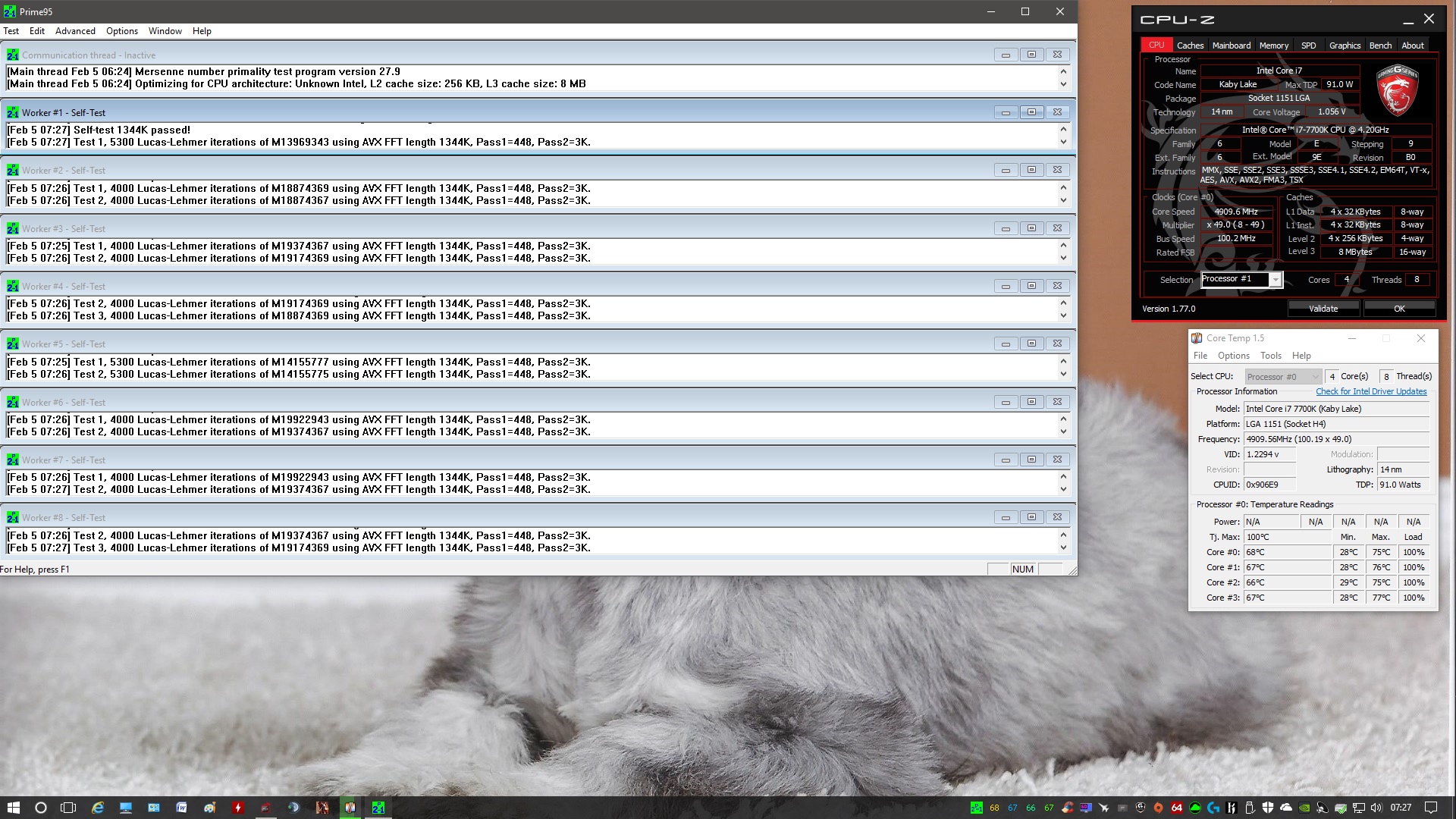The image size is (1456, 819).
Task: Open the Task View button
Action: (x=68, y=808)
